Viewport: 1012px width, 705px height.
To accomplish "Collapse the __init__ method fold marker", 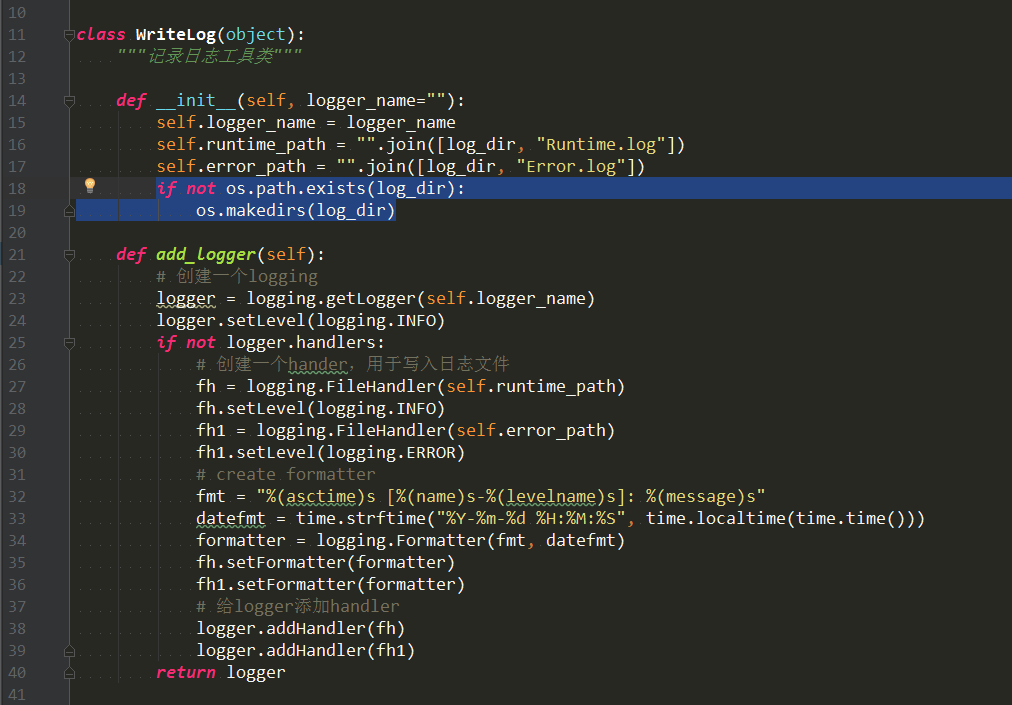I will click(69, 101).
